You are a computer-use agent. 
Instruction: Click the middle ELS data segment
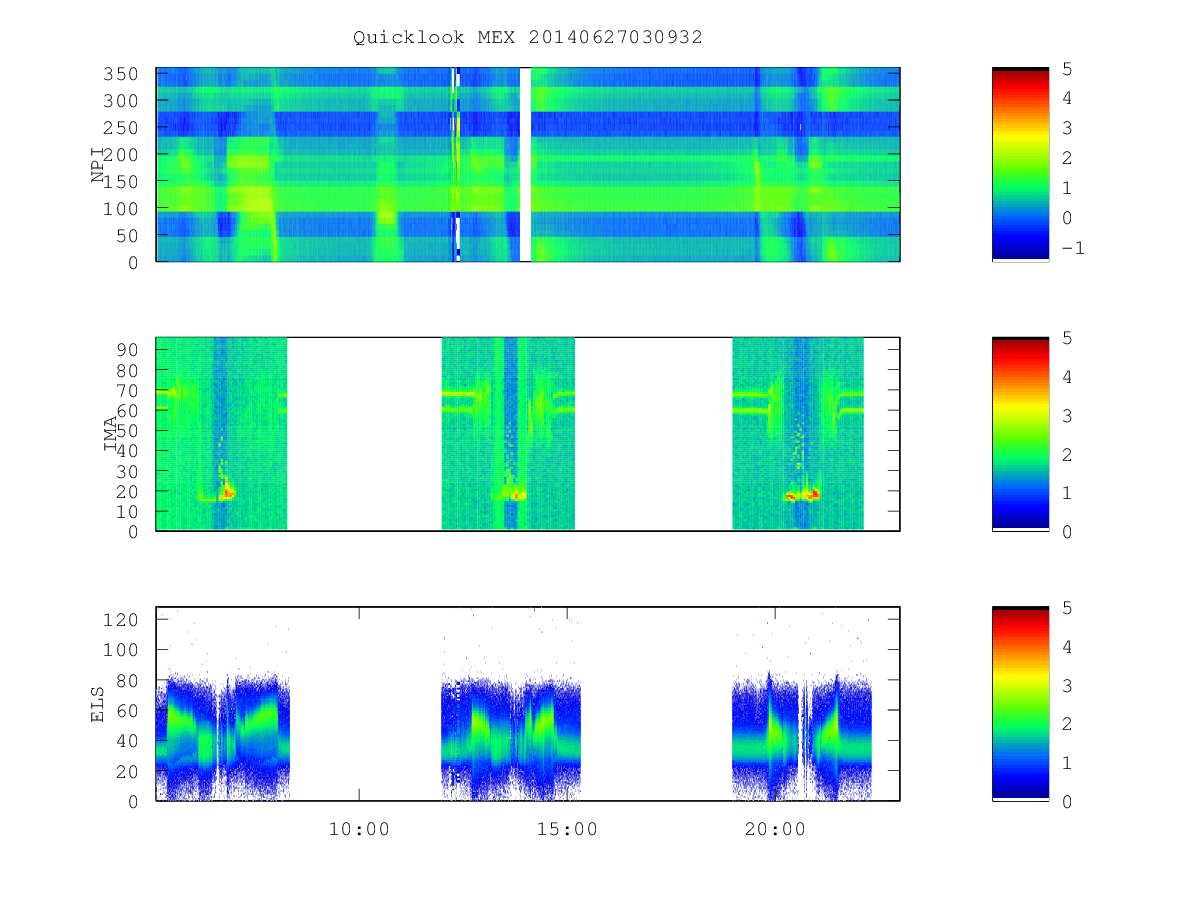click(x=511, y=738)
